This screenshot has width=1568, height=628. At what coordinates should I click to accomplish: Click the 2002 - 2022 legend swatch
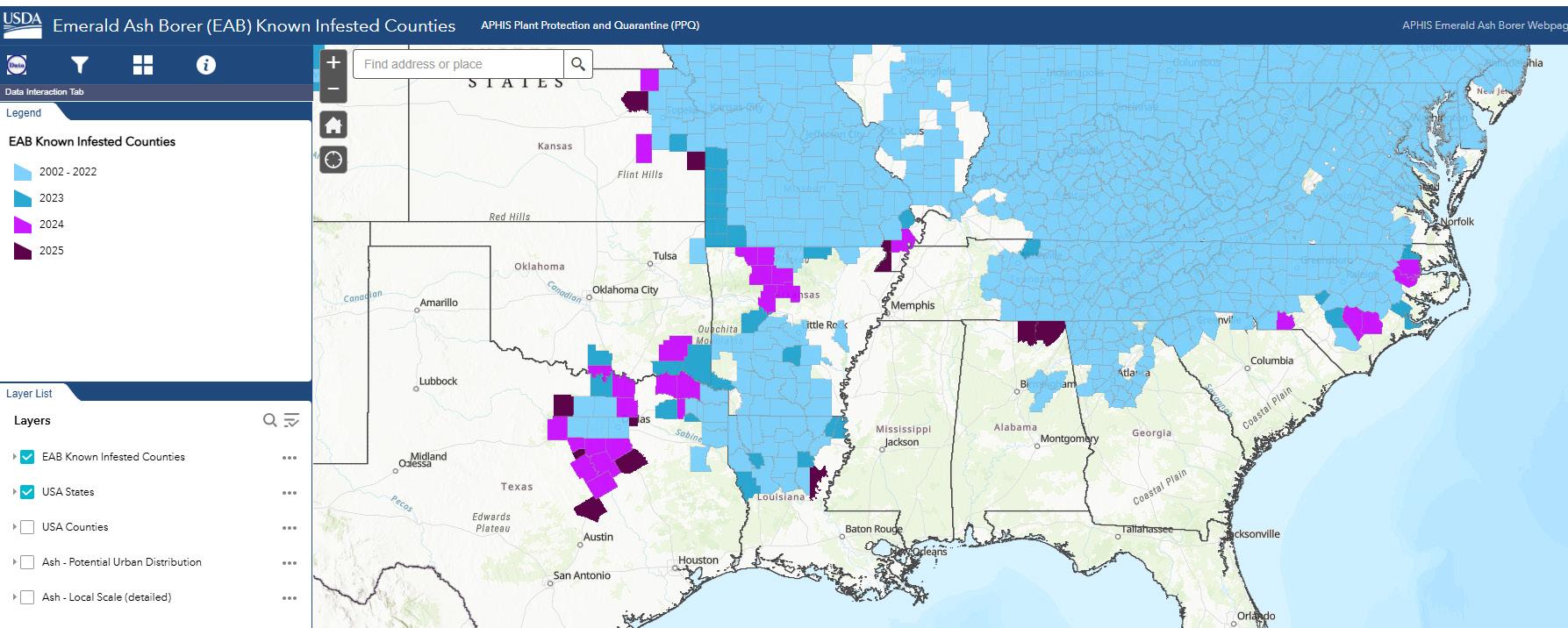click(22, 172)
